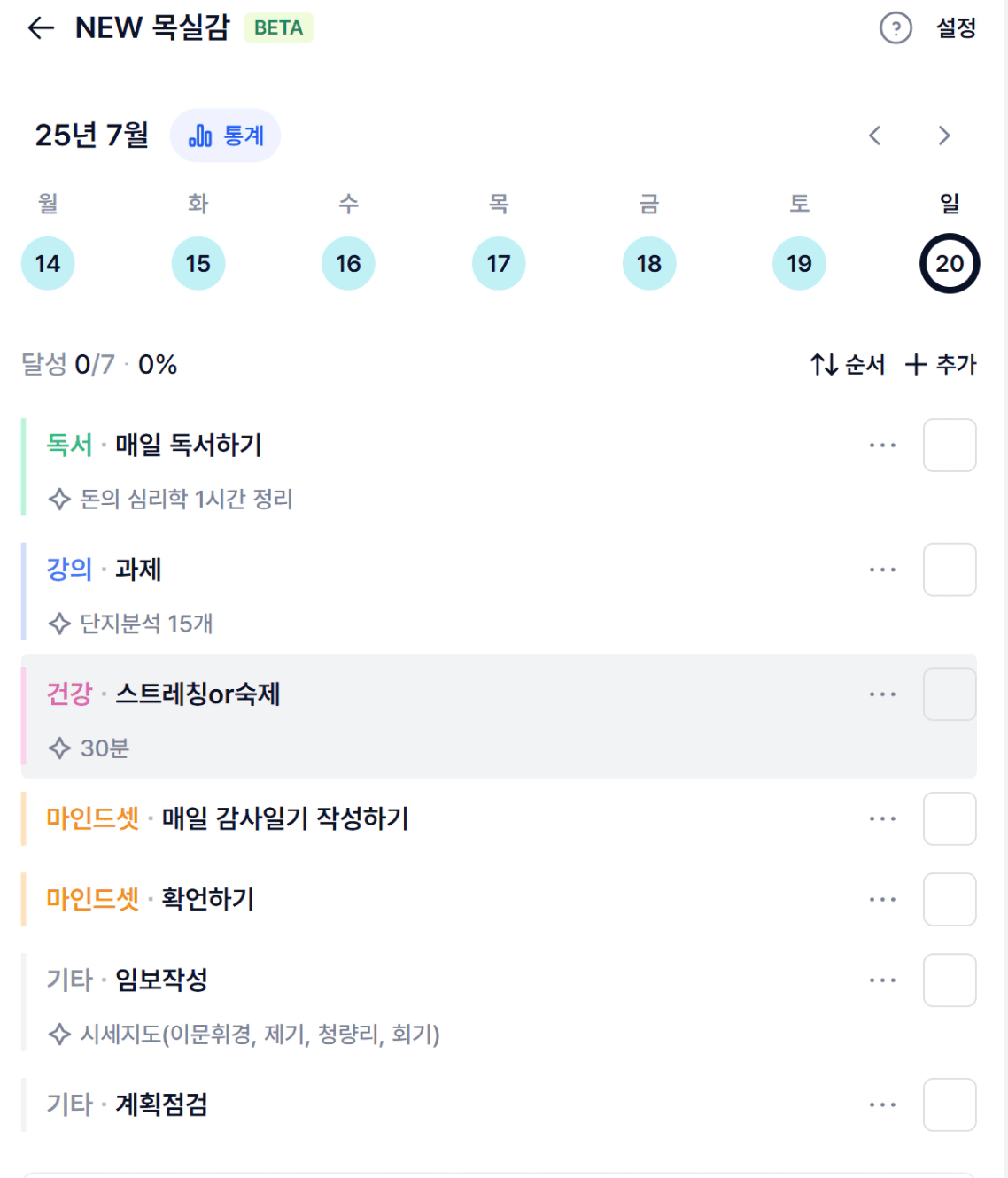This screenshot has width=1008, height=1178.
Task: Open three-dot menu for 스트레칭or숙제
Action: click(x=882, y=694)
